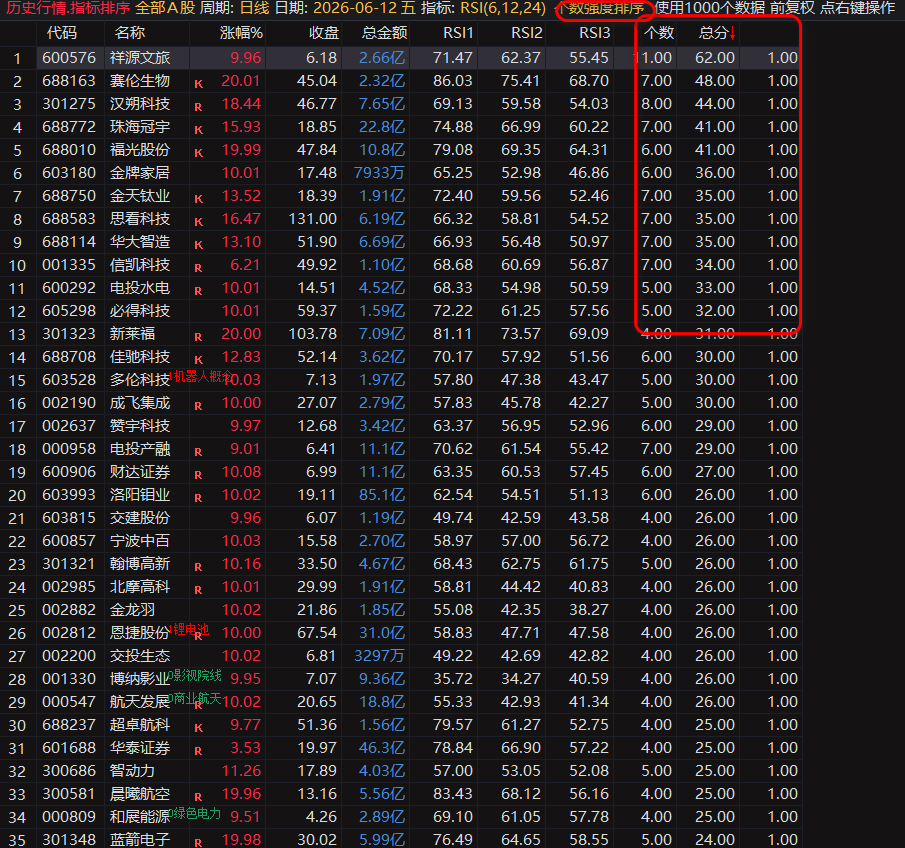Select stock code 603180 金牌家居
Screen dimensions: 905x848
pos(69,173)
